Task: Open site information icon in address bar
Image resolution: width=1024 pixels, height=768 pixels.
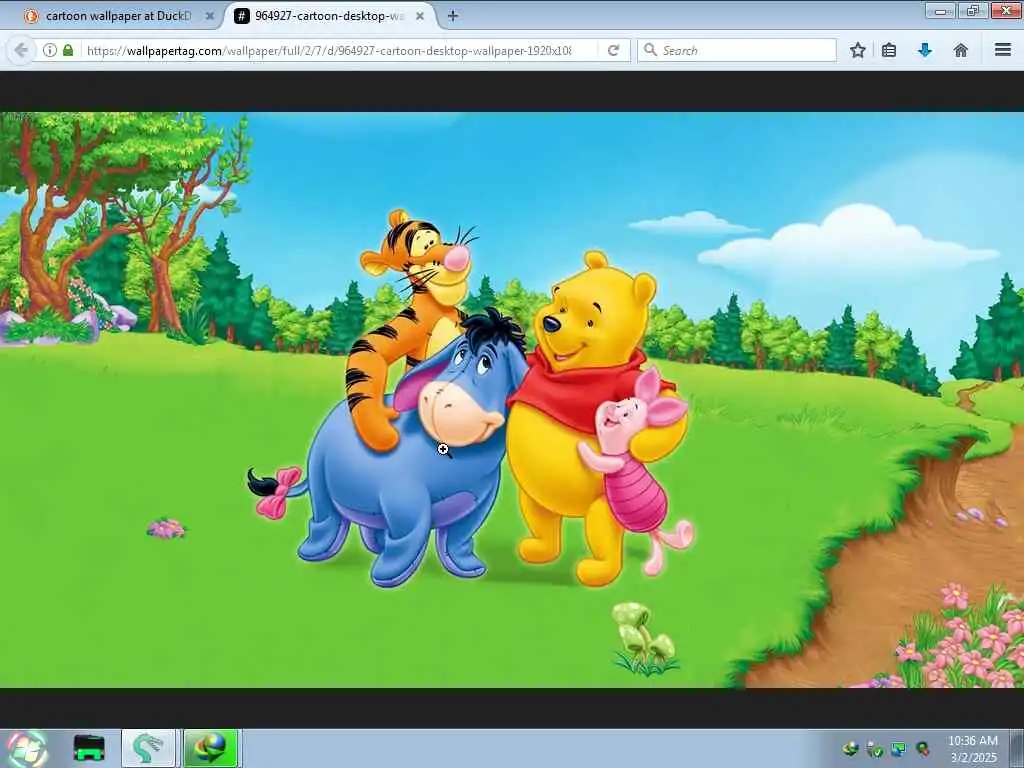Action: [50, 50]
